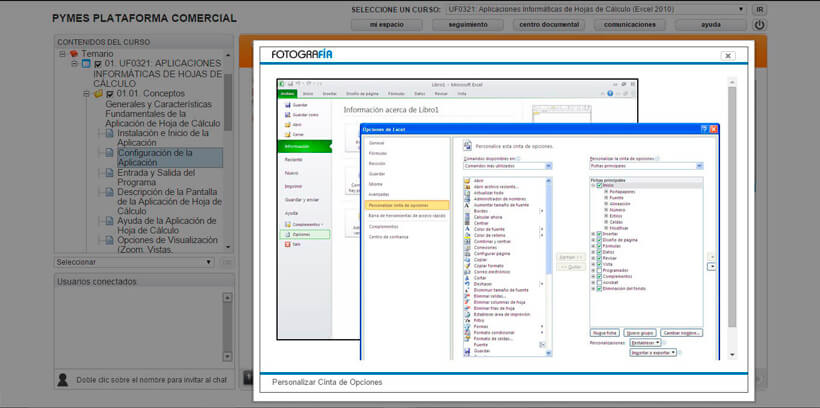The height and width of the screenshot is (408, 820).
Task: Open the 'Selecionar' dropdown under course contents
Action: pyautogui.click(x=134, y=262)
